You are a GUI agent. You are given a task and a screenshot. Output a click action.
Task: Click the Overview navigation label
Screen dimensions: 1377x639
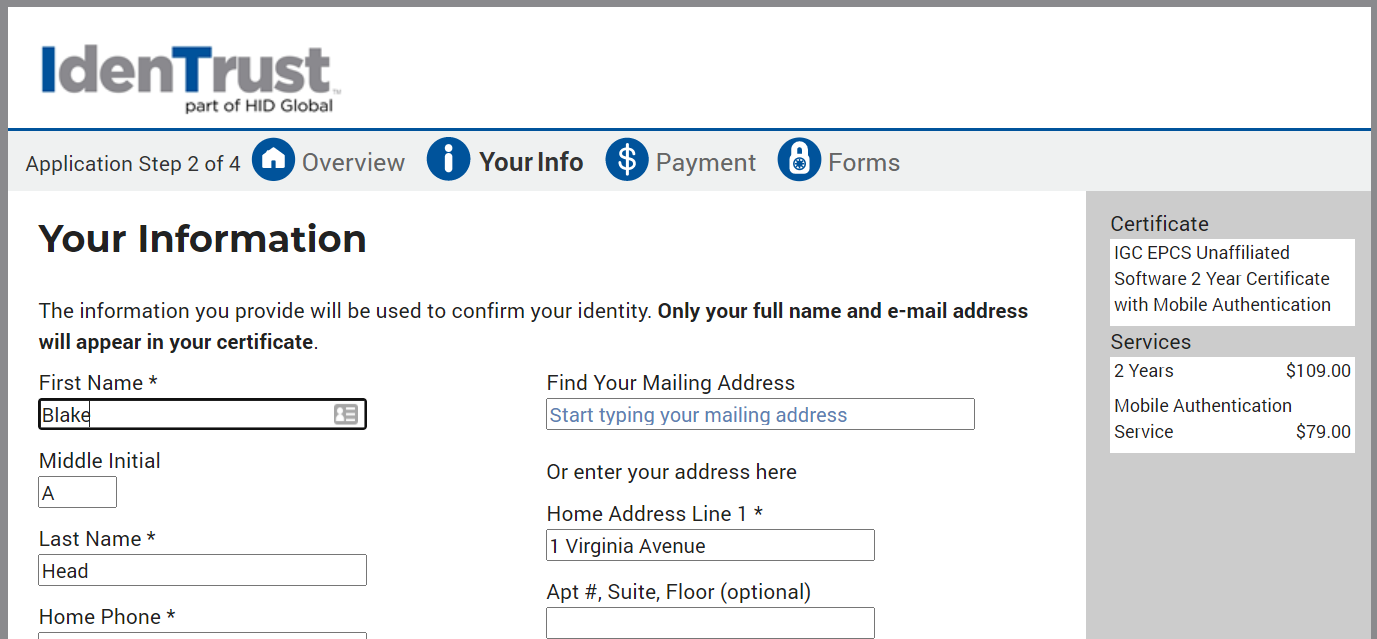click(x=354, y=161)
